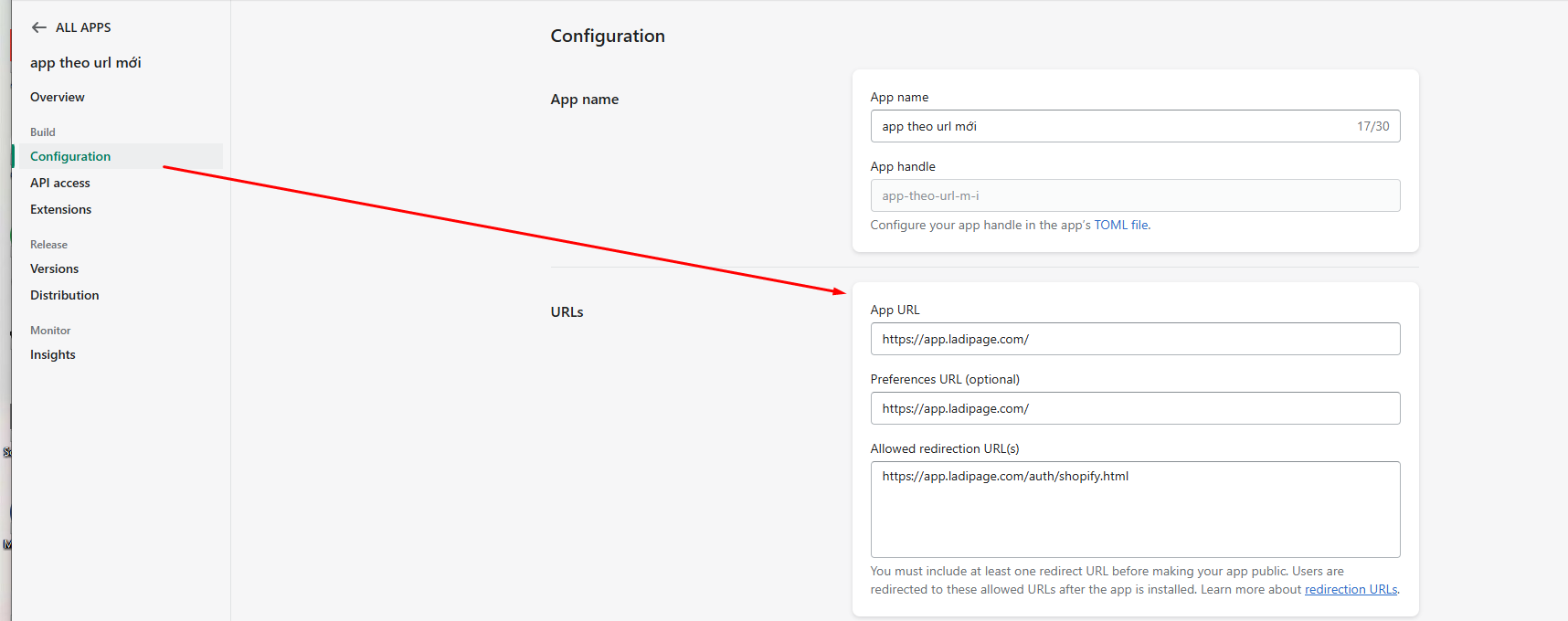Go to the Distribution page

65,295
